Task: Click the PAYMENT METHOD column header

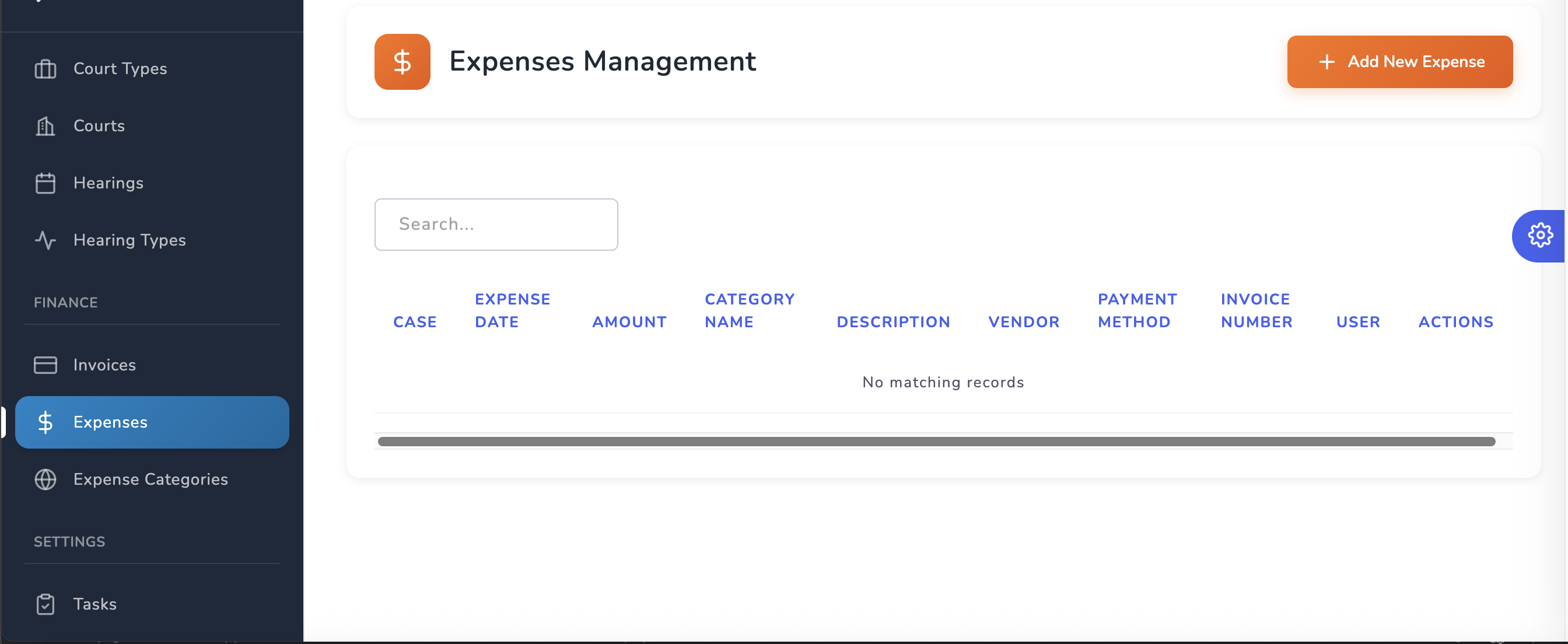Action: pos(1137,310)
